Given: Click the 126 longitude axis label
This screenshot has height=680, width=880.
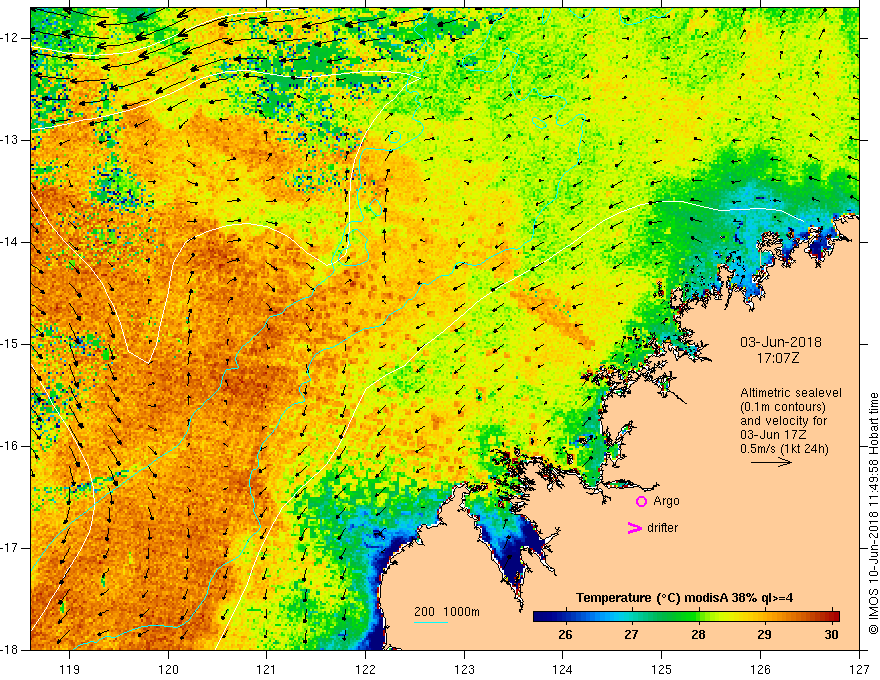Looking at the screenshot, I should click(760, 669).
